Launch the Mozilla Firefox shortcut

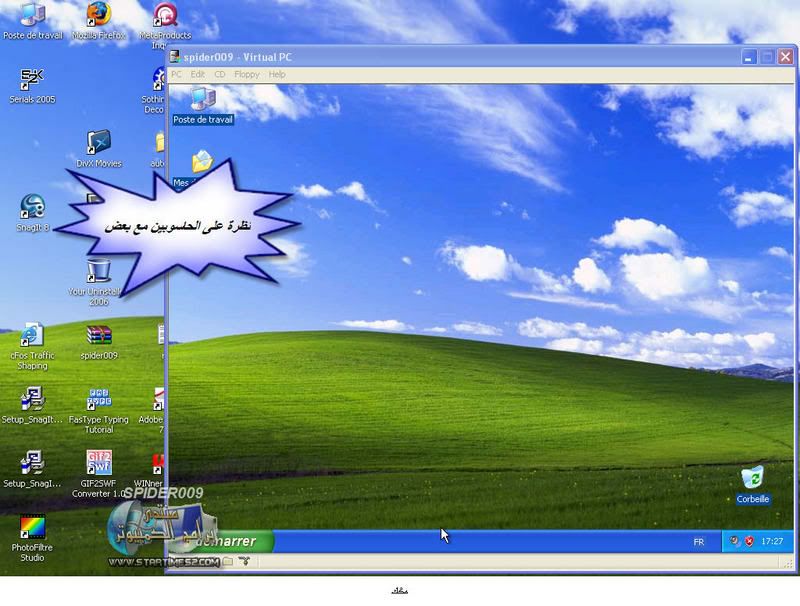click(x=98, y=21)
